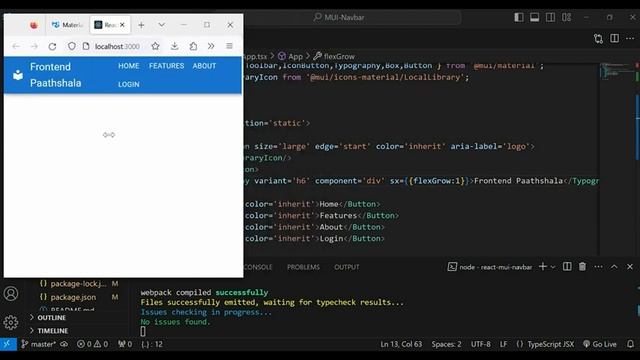The height and width of the screenshot is (360, 640).
Task: Change indentation via Spaces: 2
Action: coord(447,344)
